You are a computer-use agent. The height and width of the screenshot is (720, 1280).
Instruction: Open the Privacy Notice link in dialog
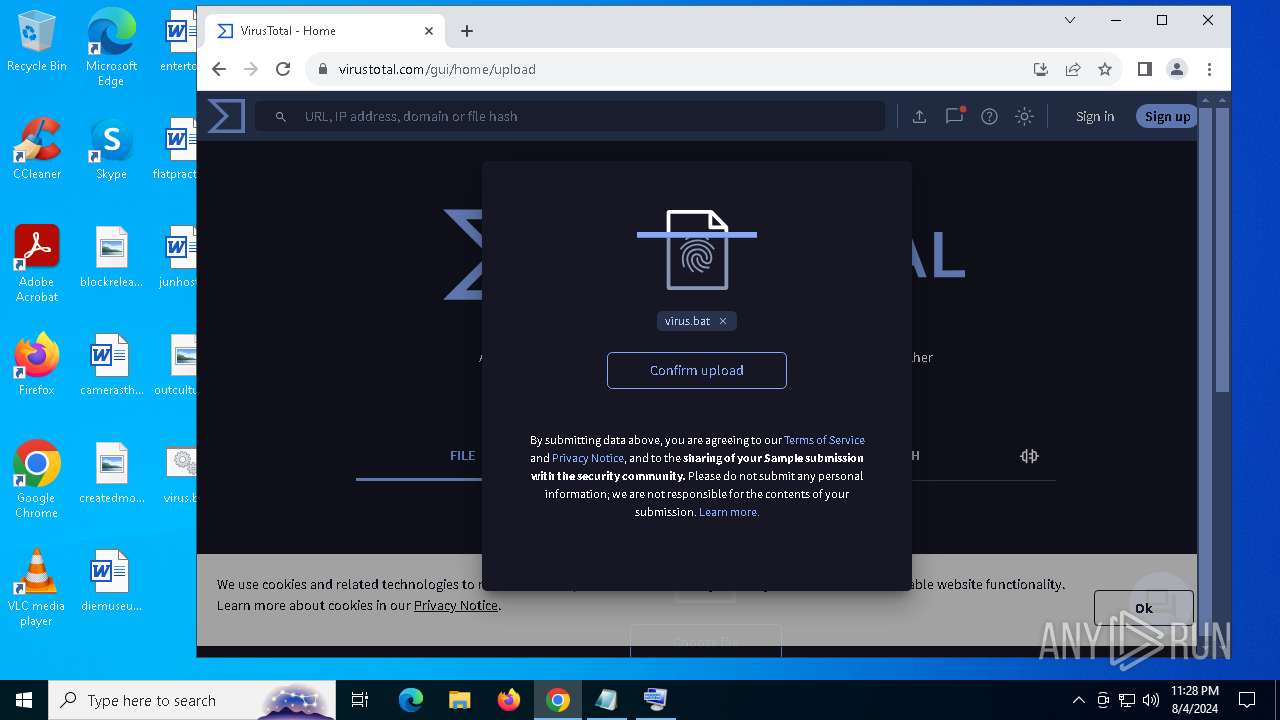(588, 458)
